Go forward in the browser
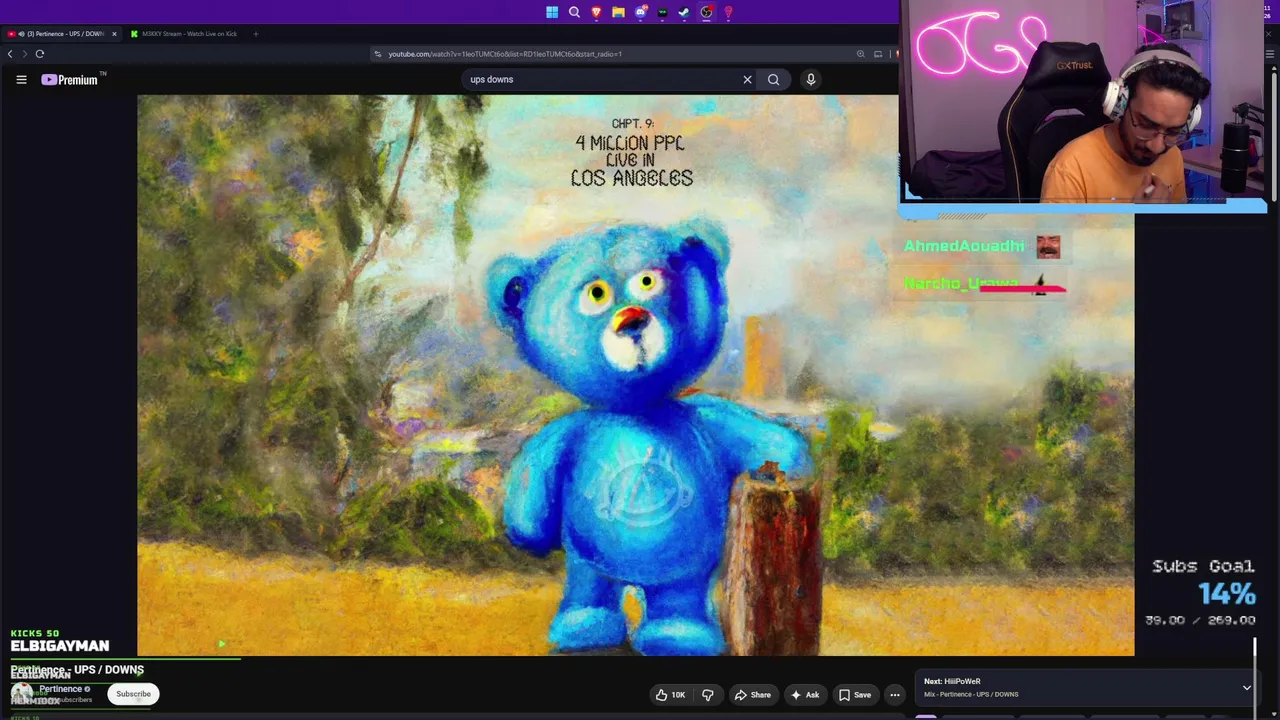 [x=25, y=54]
